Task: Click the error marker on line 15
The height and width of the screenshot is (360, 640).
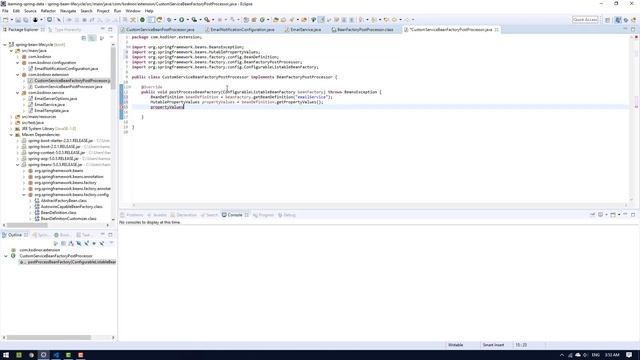Action: 122,107
